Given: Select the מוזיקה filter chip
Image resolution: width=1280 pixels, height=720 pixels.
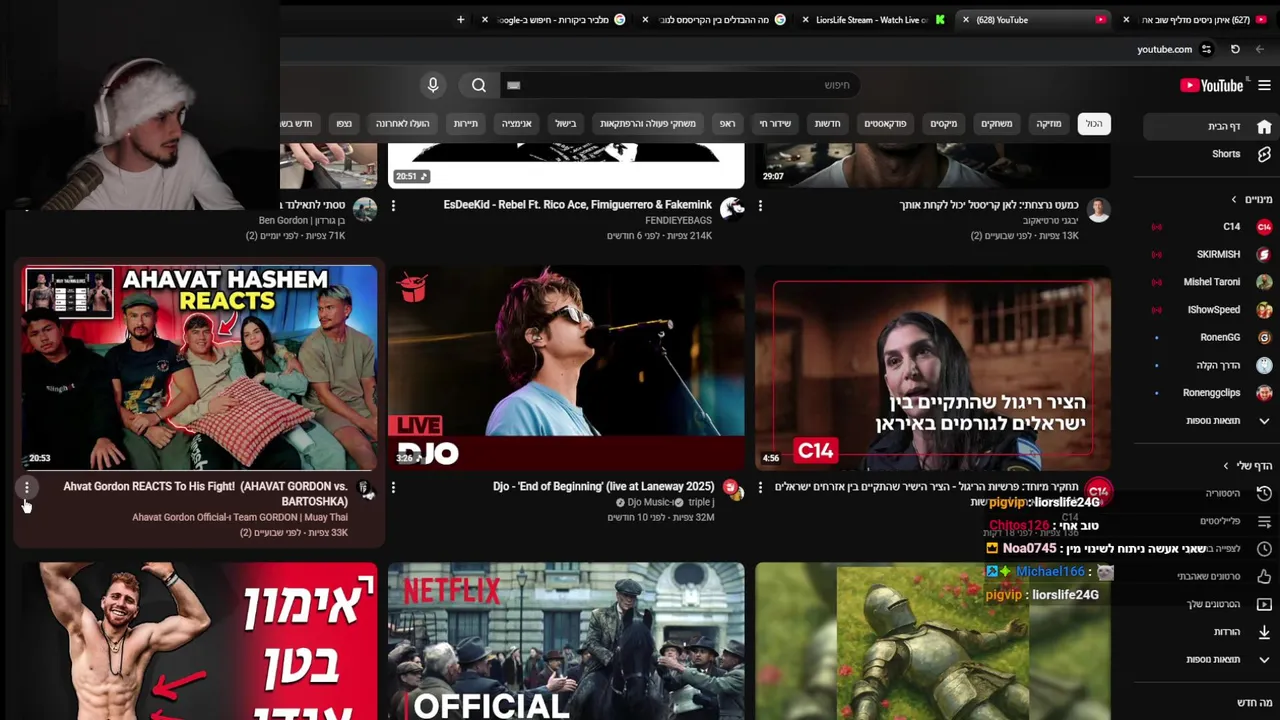Looking at the screenshot, I should click(x=1049, y=124).
